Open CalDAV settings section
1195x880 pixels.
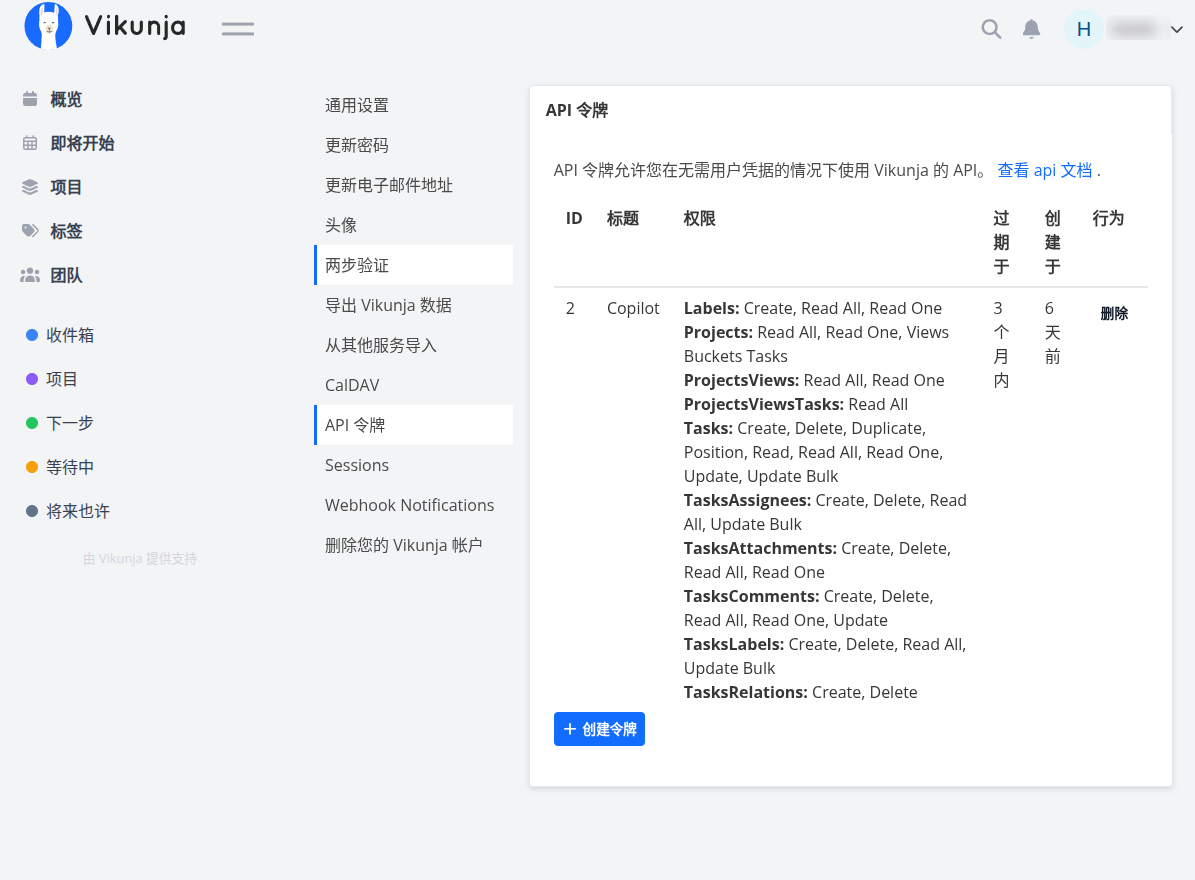coord(414,386)
